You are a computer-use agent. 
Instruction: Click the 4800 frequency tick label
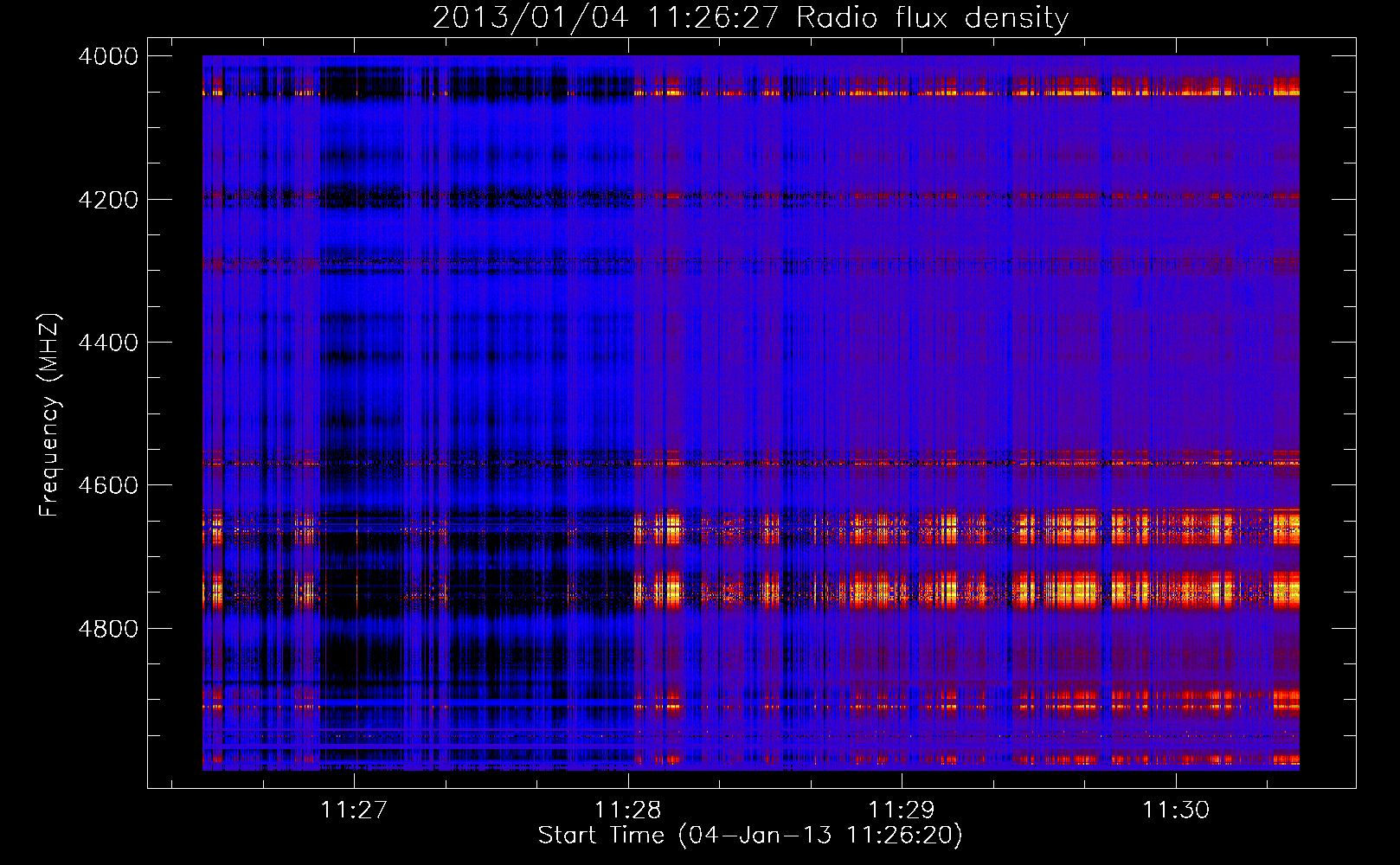(x=108, y=629)
